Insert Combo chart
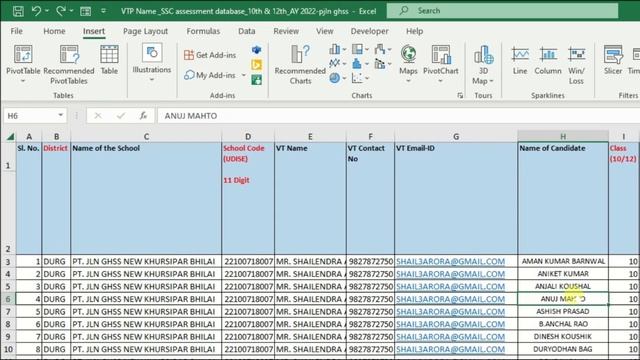Image resolution: width=640 pixels, height=360 pixels. 383,63
